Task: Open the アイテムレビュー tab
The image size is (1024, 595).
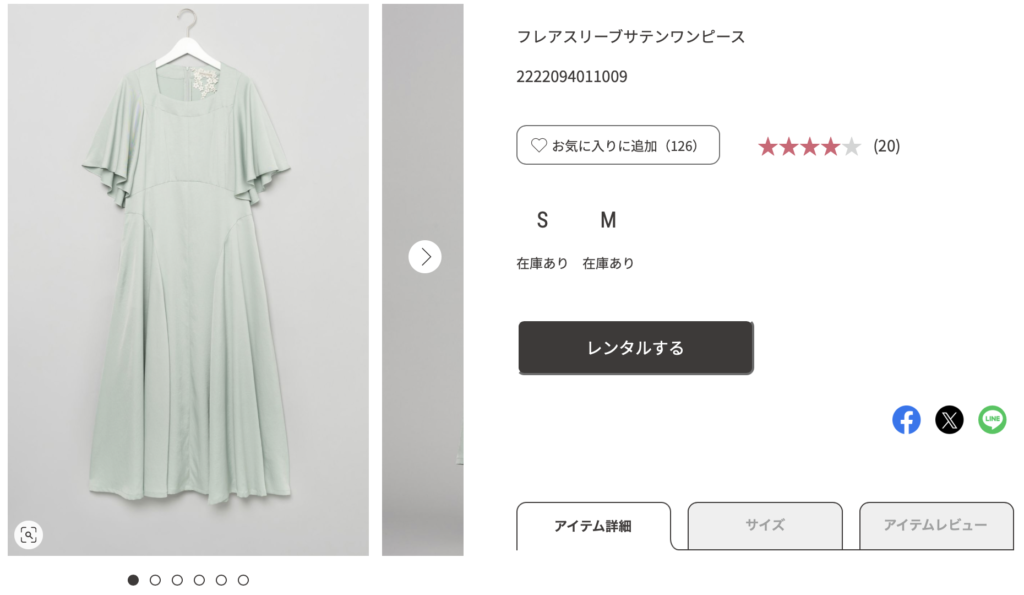Action: 935,525
